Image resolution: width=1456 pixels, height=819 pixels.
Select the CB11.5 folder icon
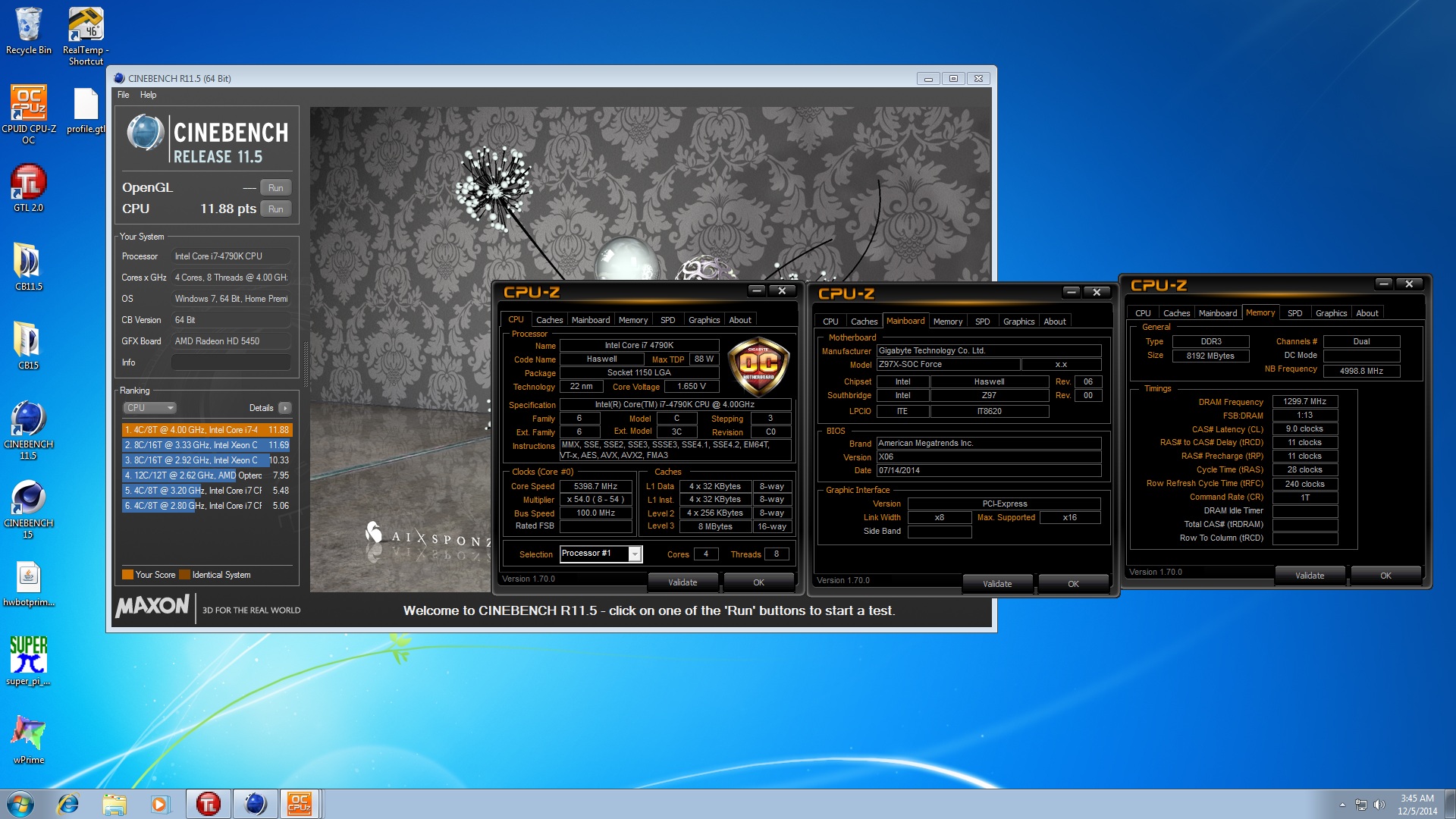(28, 267)
